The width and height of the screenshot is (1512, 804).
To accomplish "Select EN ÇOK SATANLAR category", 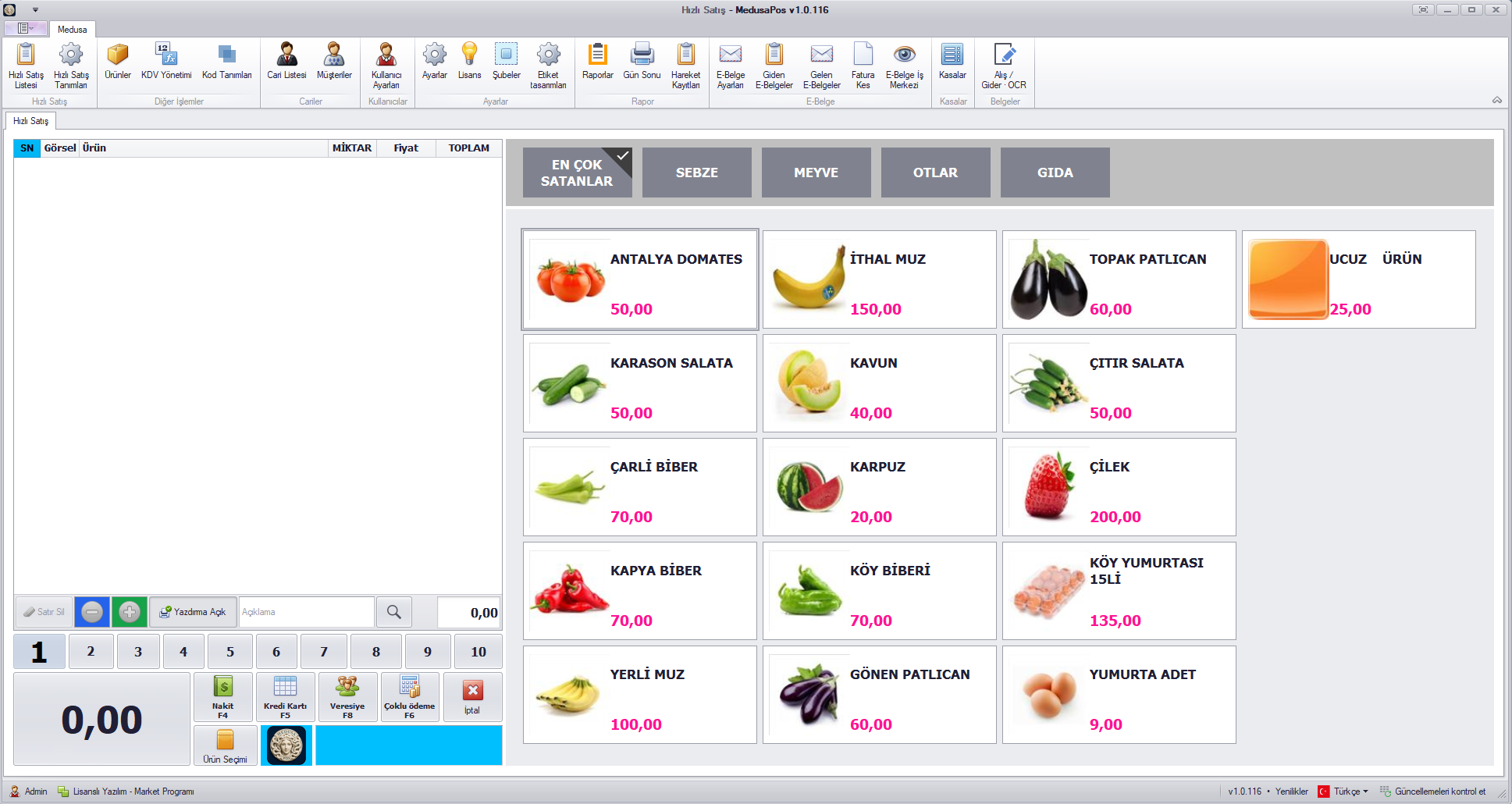I will pos(577,173).
